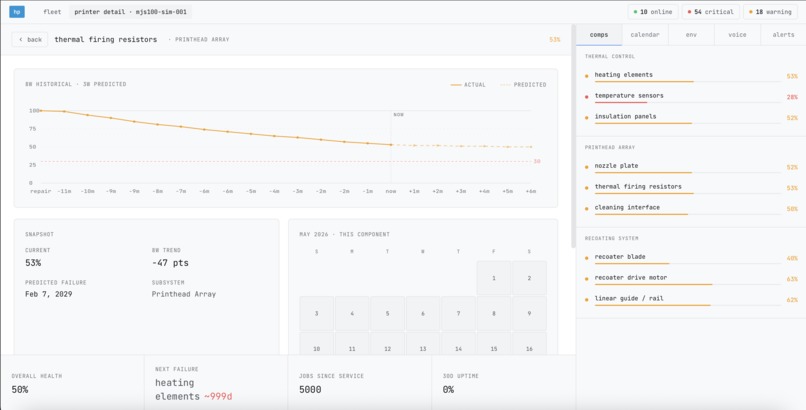Open temperature sensors component

[x=691, y=97]
